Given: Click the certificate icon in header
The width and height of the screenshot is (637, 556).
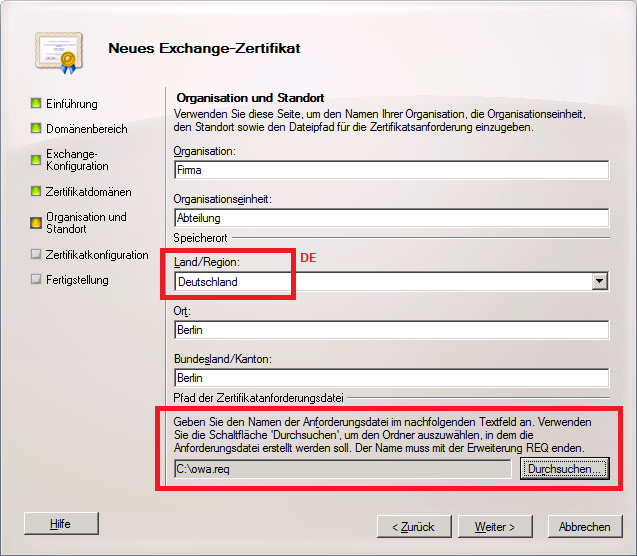Looking at the screenshot, I should click(55, 49).
